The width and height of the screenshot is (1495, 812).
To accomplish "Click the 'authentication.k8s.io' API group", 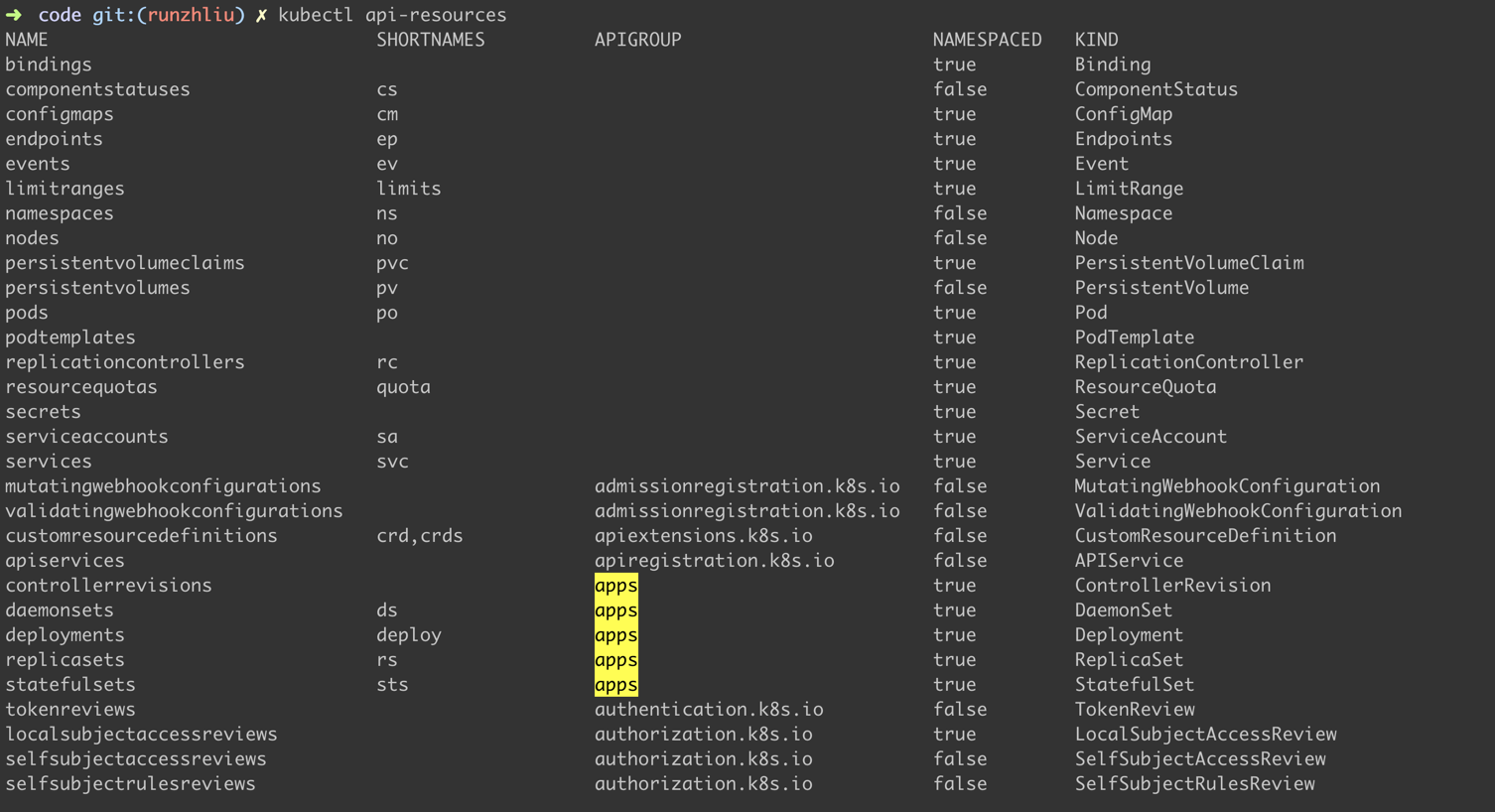I will click(x=709, y=710).
